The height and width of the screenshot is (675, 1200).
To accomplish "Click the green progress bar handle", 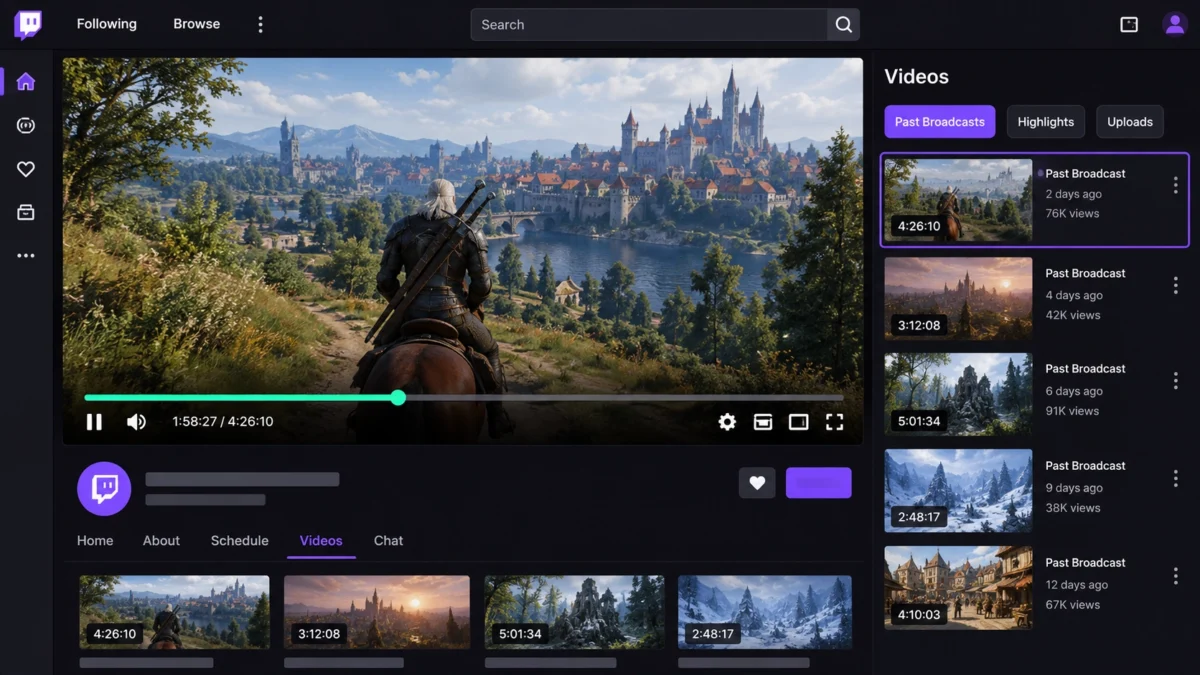I will click(398, 398).
